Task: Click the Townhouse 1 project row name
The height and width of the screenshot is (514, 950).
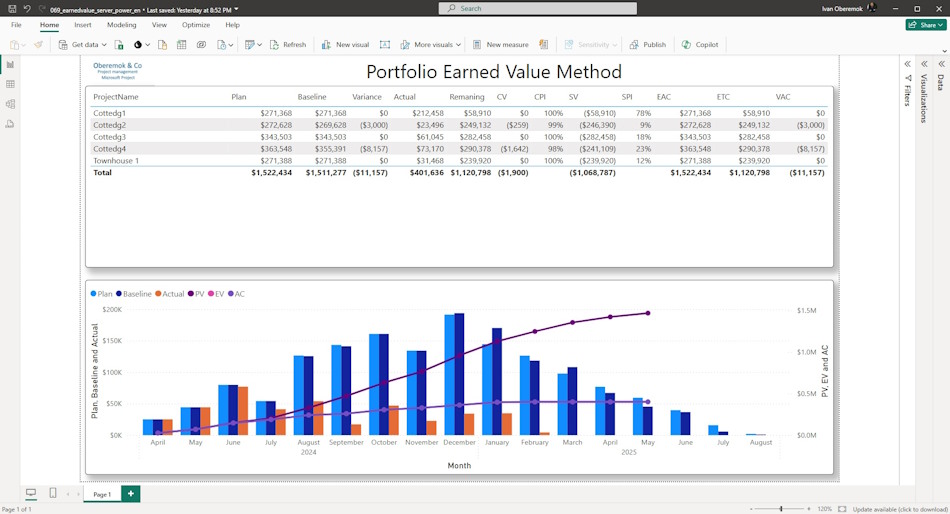Action: tap(116, 161)
